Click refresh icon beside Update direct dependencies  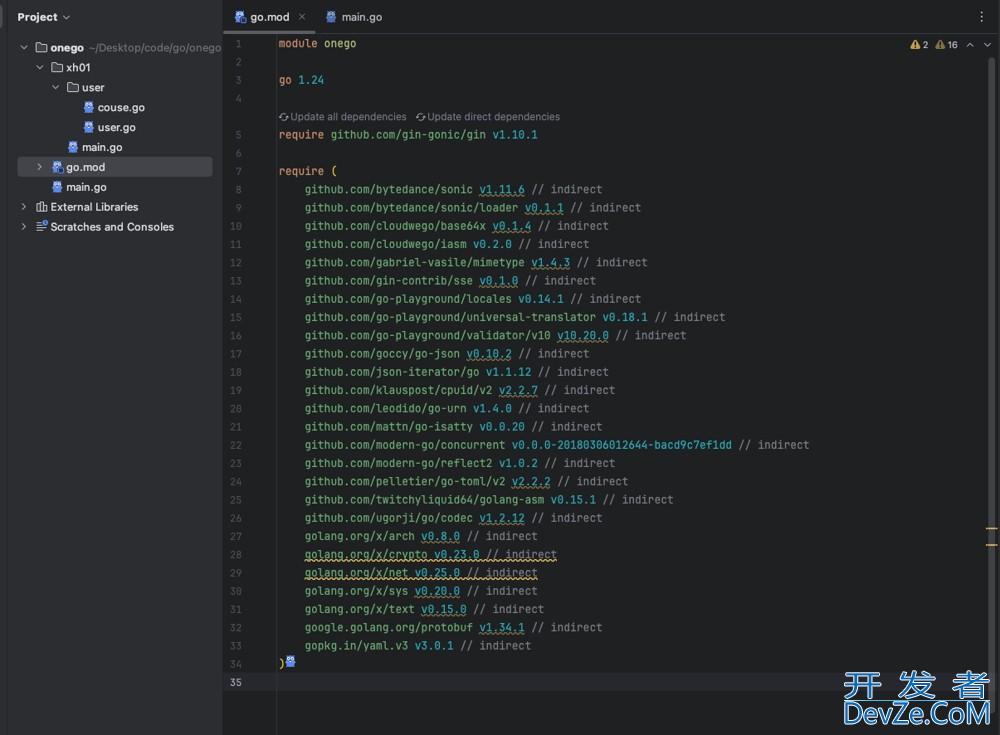click(421, 117)
